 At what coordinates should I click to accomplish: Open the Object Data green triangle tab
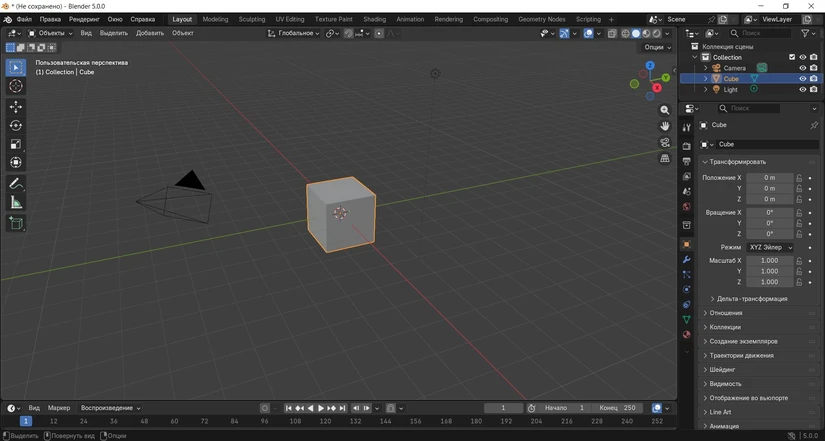pos(687,319)
